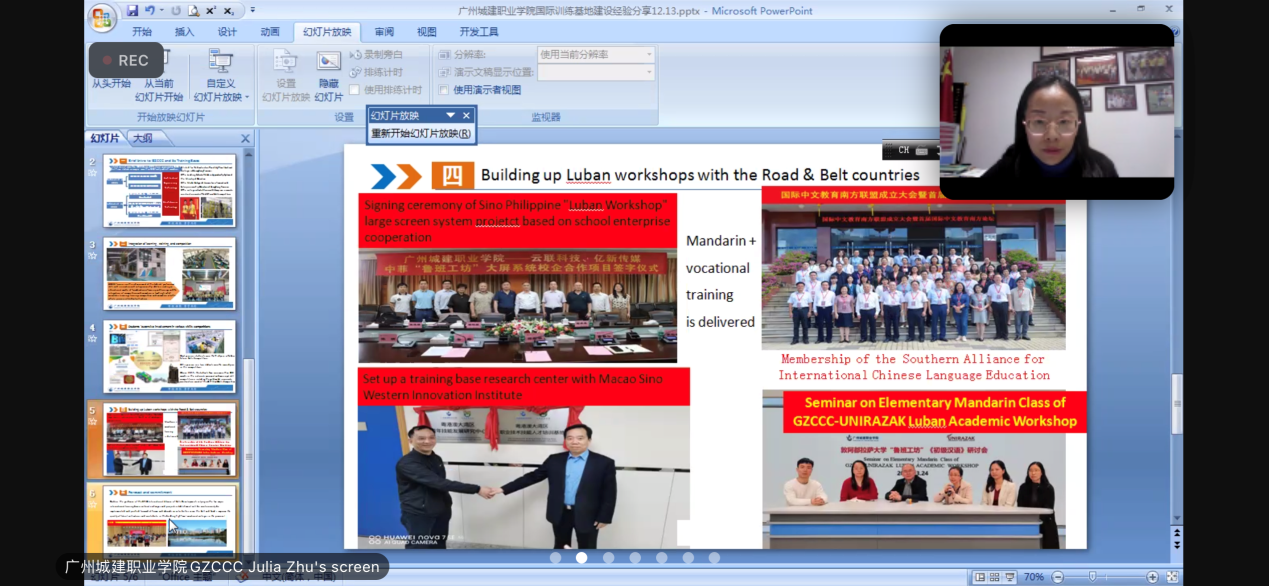The width and height of the screenshot is (1269, 586).
Task: Start Slide Show view from status bar
Action: (1011, 577)
